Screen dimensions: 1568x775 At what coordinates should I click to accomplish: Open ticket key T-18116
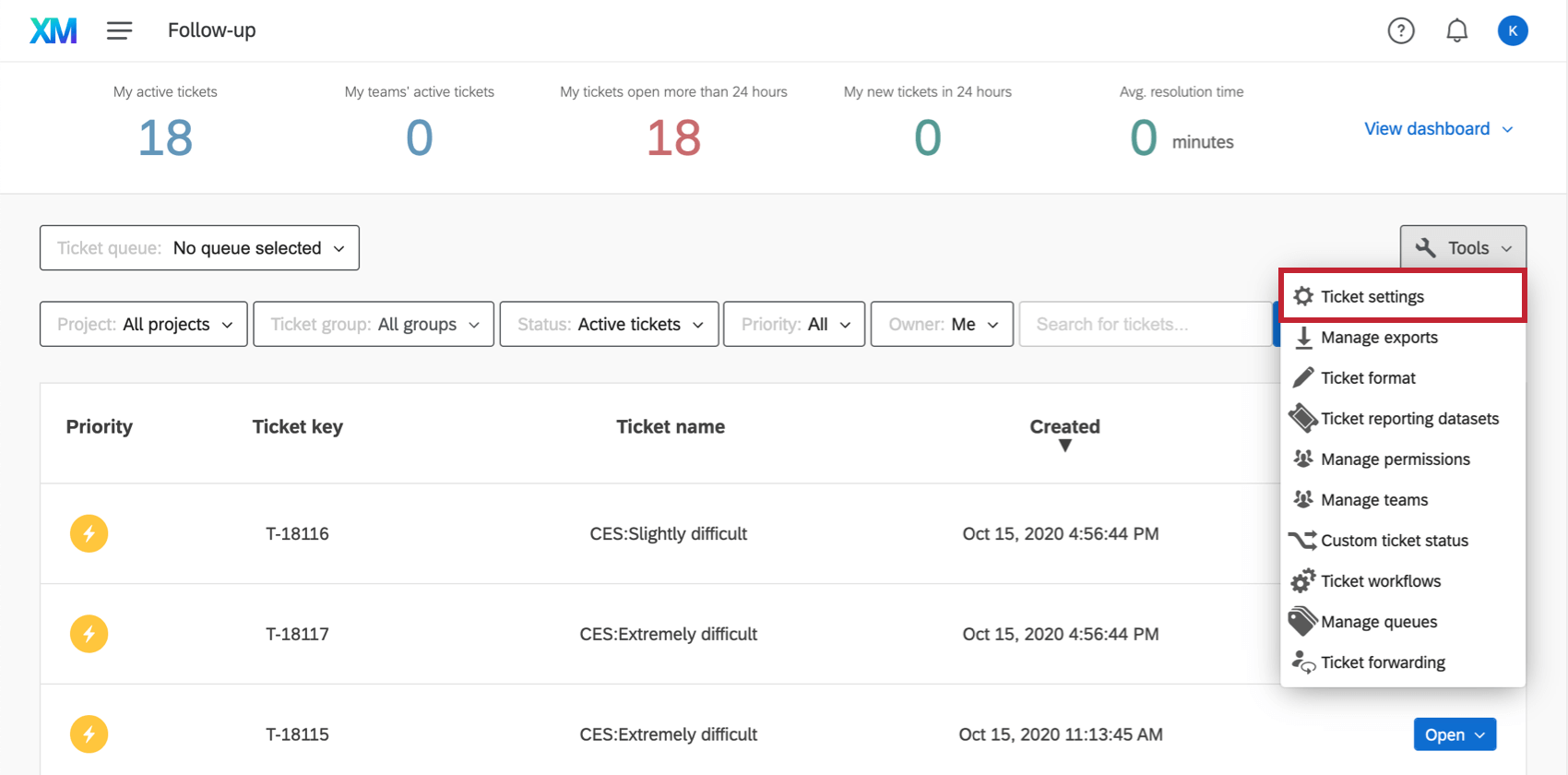[x=297, y=533]
